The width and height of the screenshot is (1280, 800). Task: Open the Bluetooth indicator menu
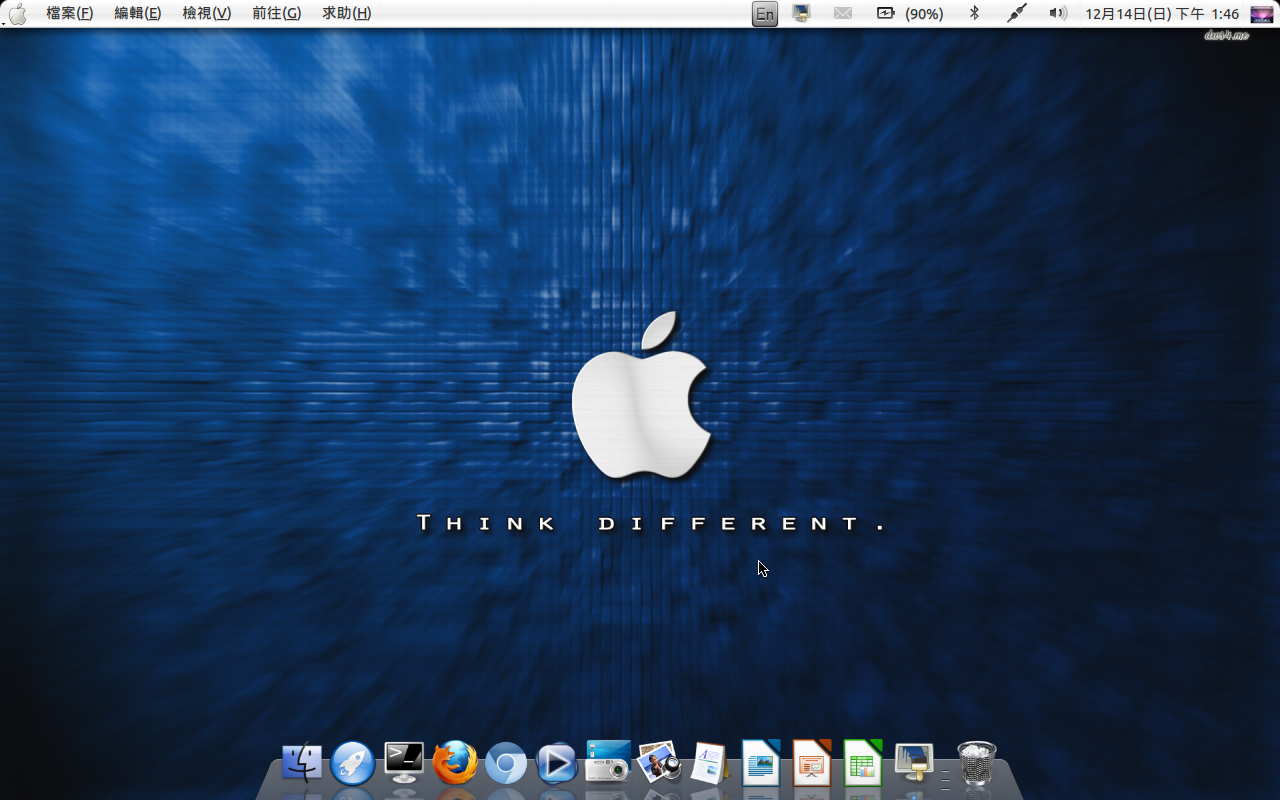974,14
